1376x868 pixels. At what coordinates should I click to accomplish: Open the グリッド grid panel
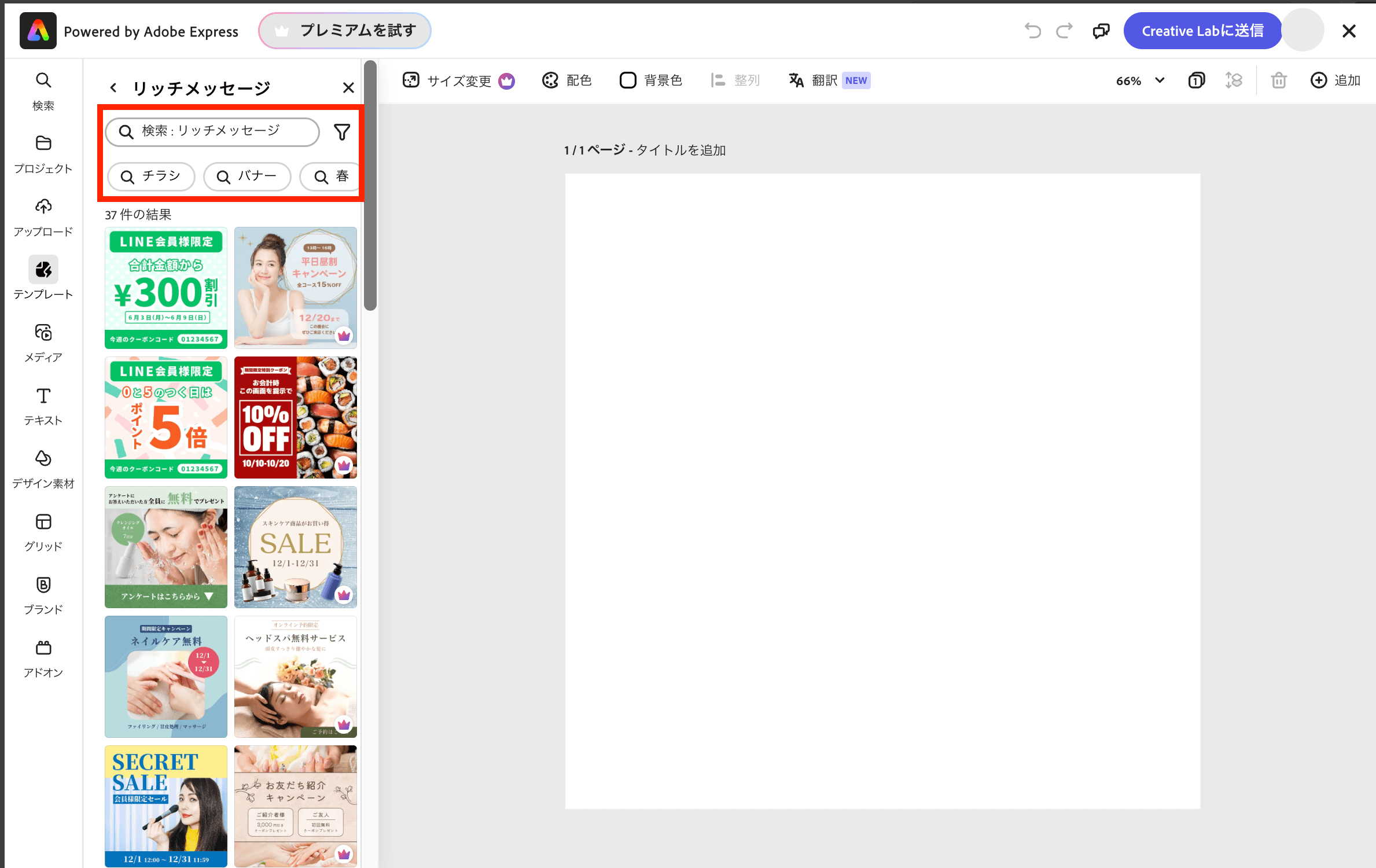pos(43,532)
